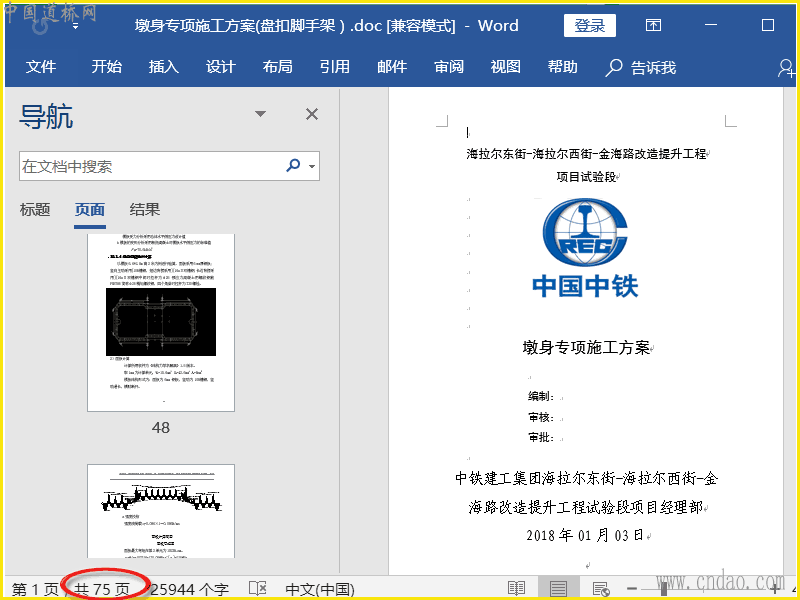This screenshot has width=800, height=600.
Task: Click the 墩身专项施工方案 title text
Action: (x=586, y=347)
